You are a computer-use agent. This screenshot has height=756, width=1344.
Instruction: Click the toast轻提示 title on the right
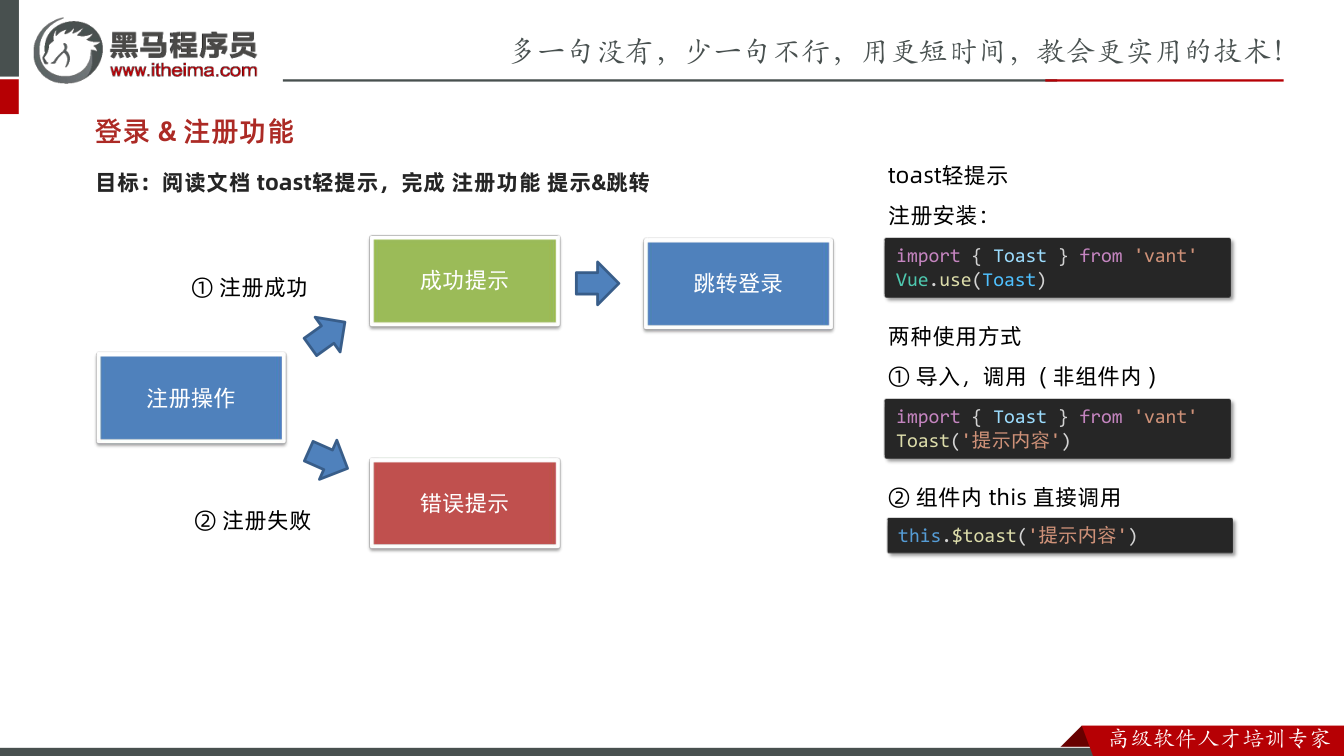[x=948, y=176]
